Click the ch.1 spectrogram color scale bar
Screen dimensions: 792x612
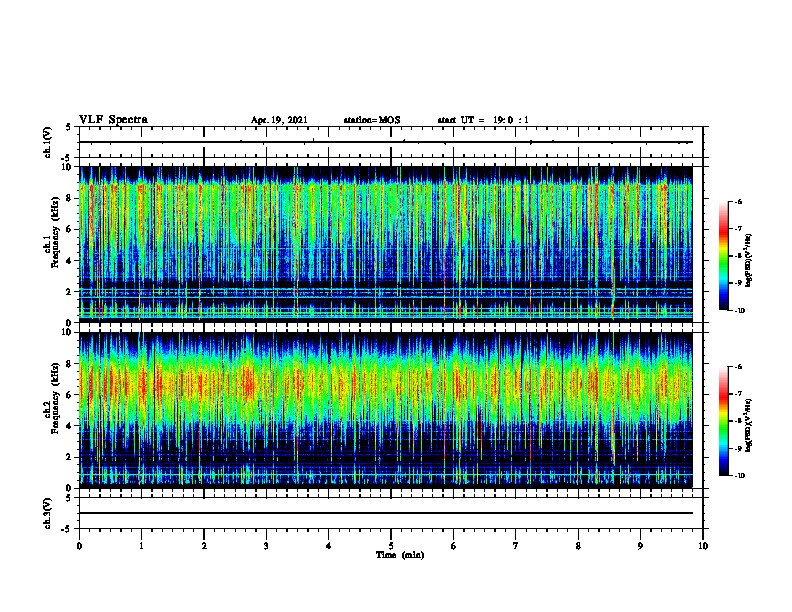click(x=723, y=256)
